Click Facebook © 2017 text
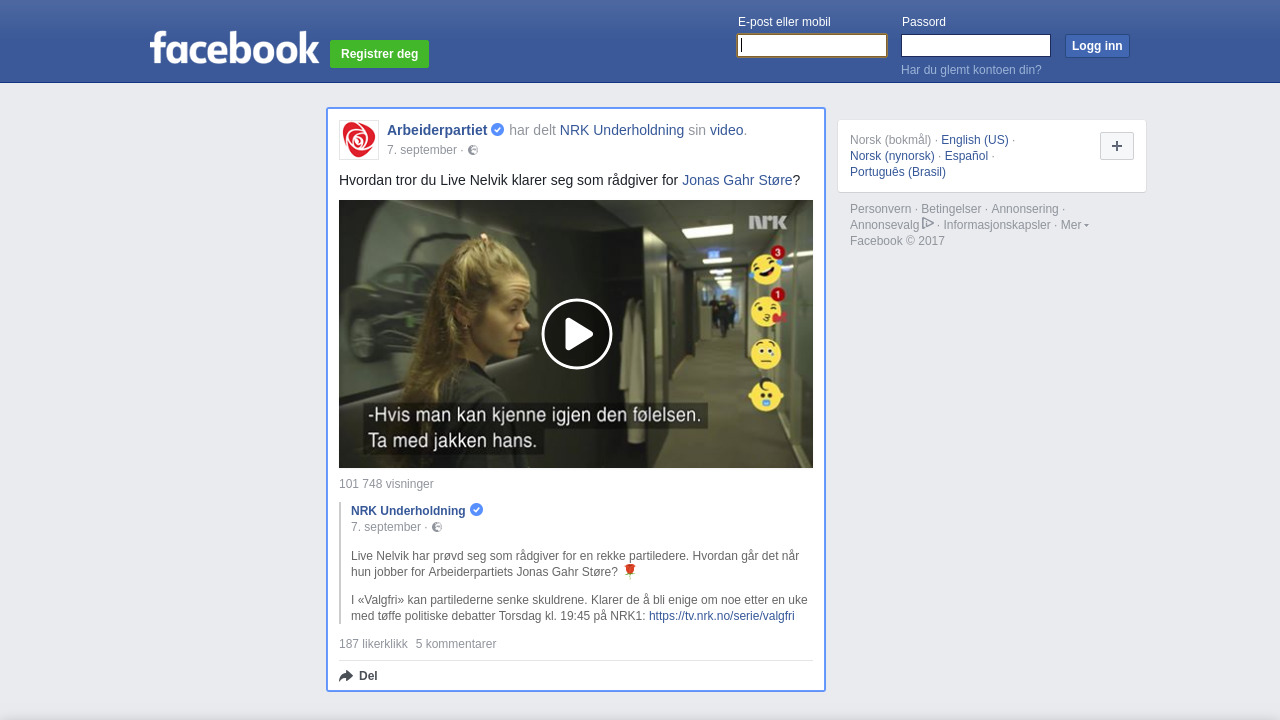1280x720 pixels. pos(897,241)
